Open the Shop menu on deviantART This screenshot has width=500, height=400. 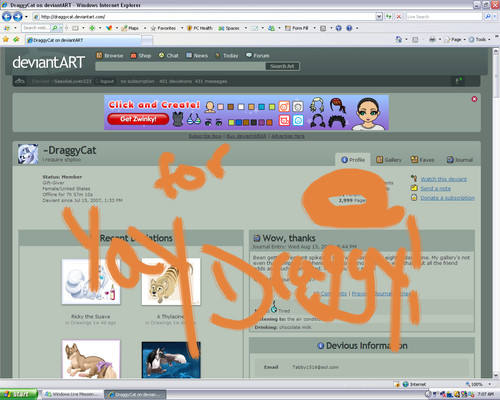[x=141, y=55]
